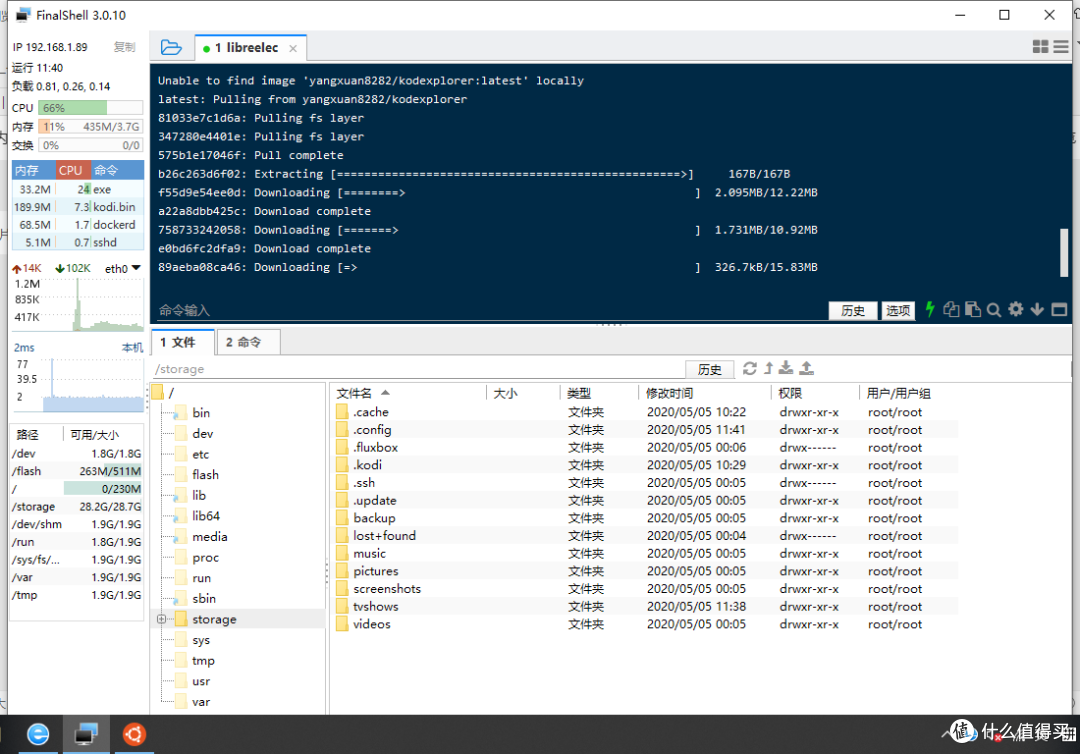Click the download file icon
This screenshot has width=1080, height=754.
[x=786, y=368]
